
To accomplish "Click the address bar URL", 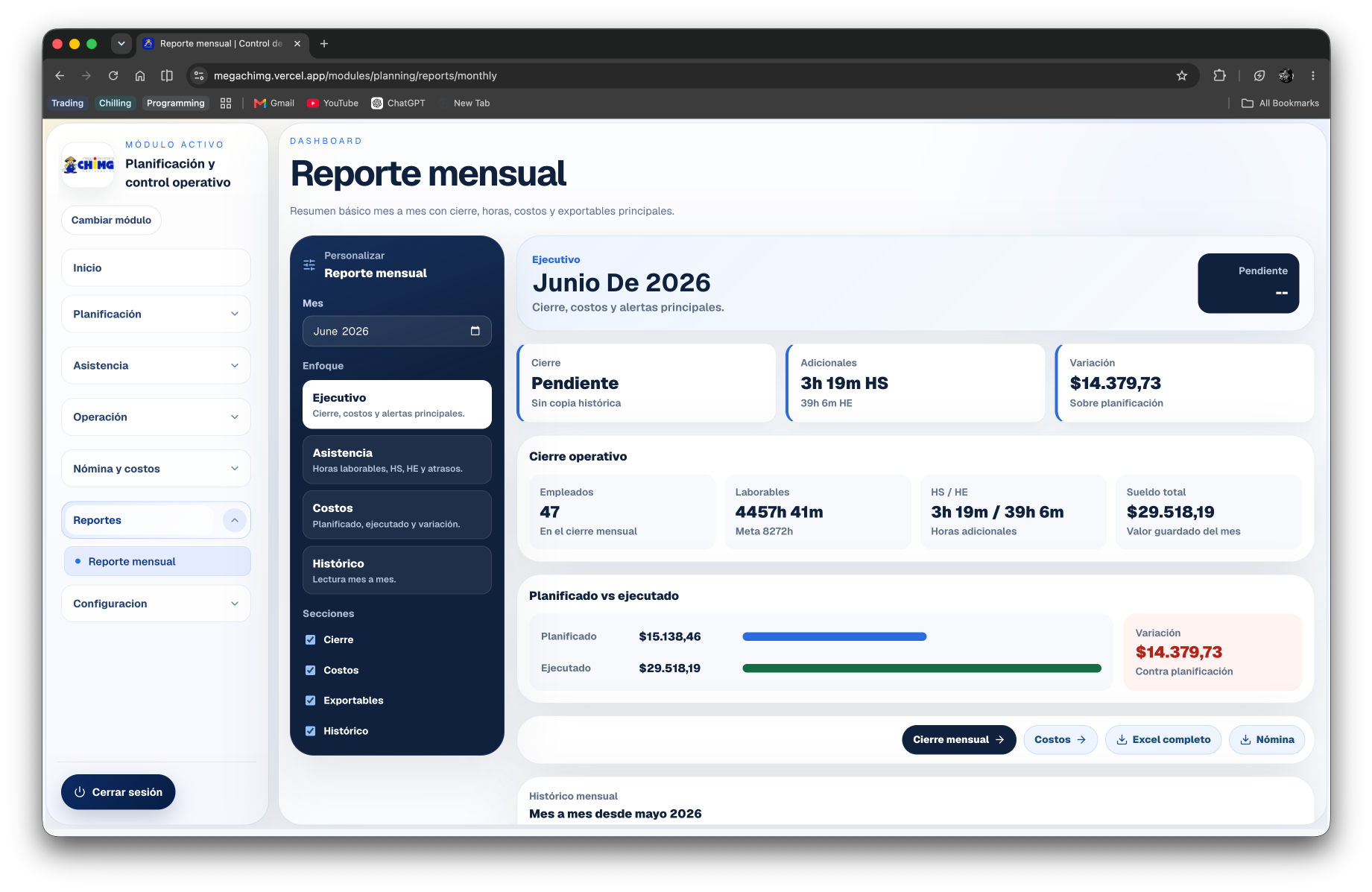I will (355, 75).
